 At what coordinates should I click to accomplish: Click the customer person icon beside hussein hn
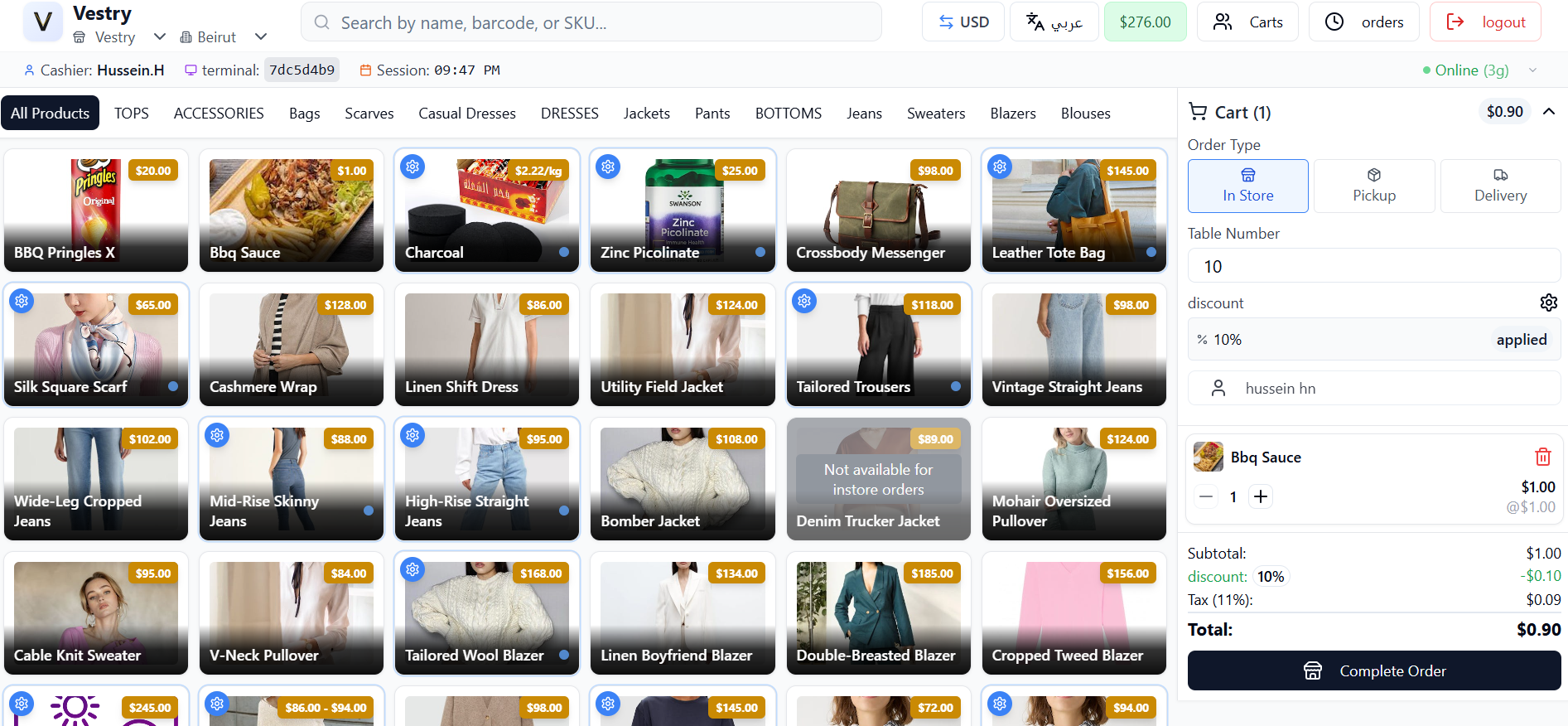tap(1218, 388)
